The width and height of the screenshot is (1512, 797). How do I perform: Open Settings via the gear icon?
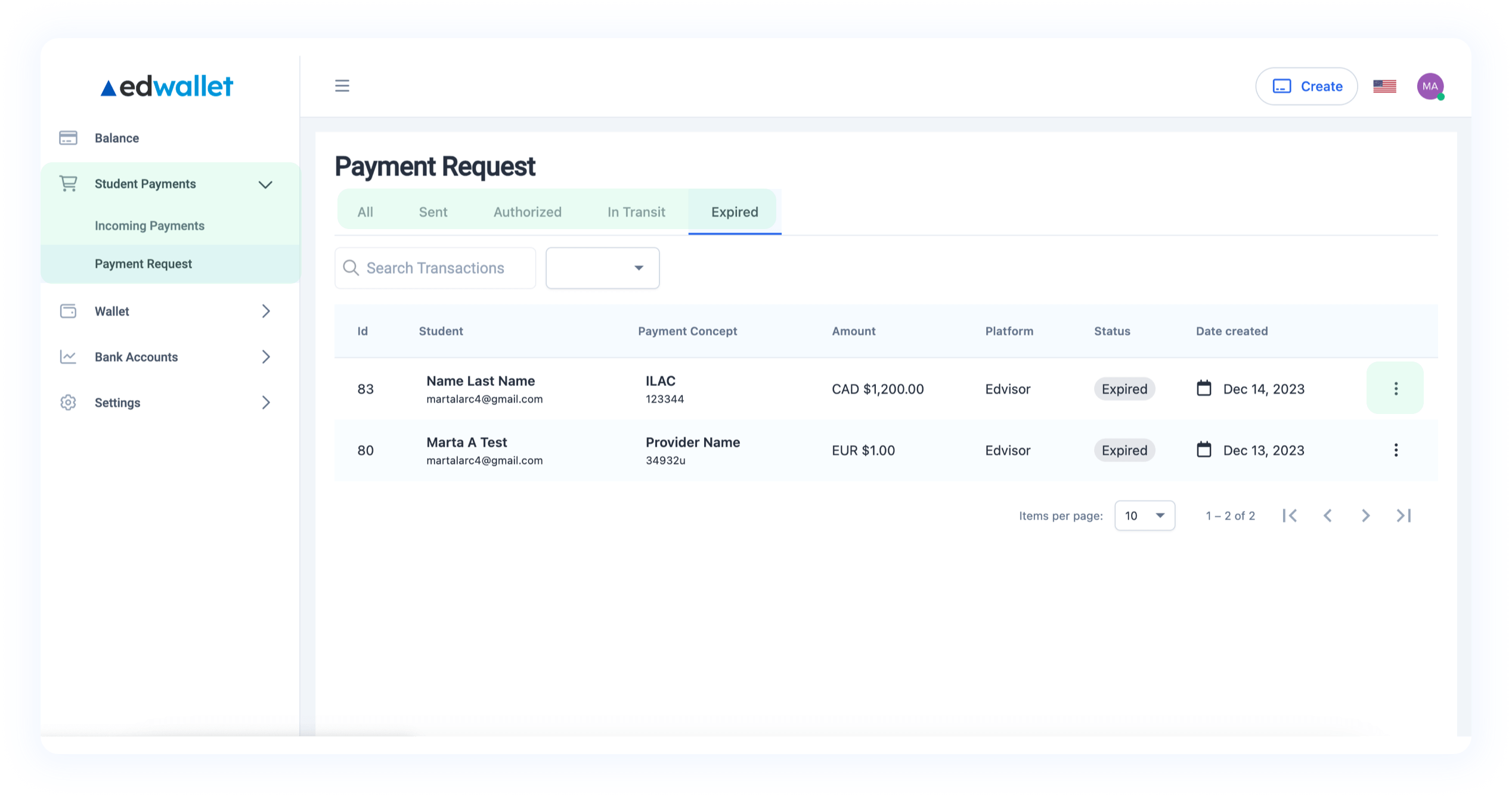pyautogui.click(x=68, y=402)
